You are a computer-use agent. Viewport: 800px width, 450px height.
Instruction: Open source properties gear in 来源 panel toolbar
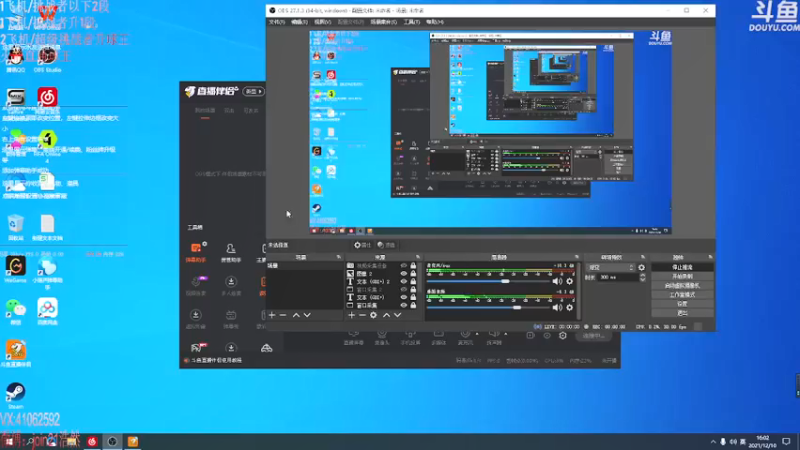[373, 315]
